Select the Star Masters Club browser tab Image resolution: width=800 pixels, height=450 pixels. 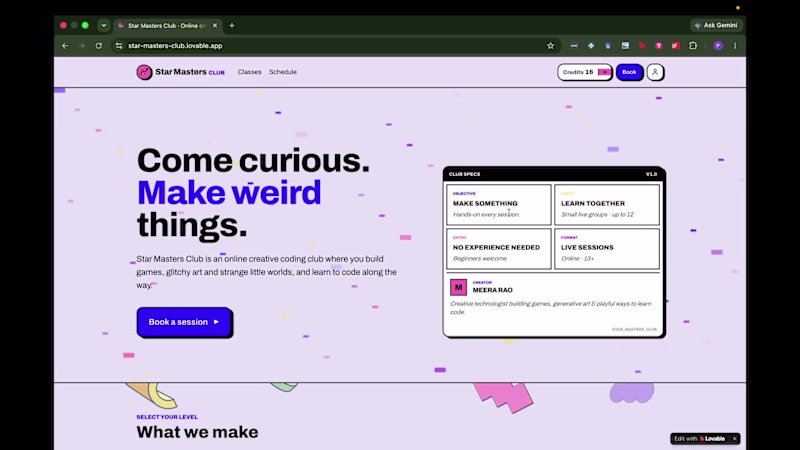point(167,26)
